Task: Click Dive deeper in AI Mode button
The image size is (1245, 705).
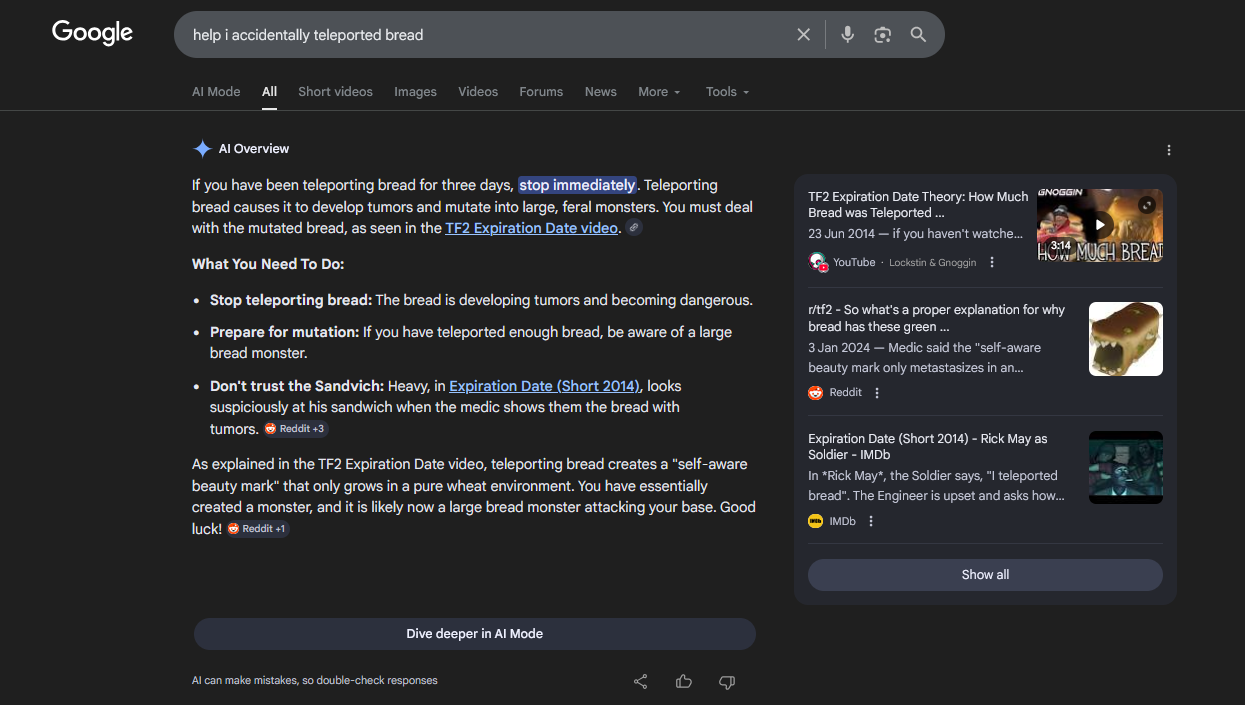Action: [474, 634]
